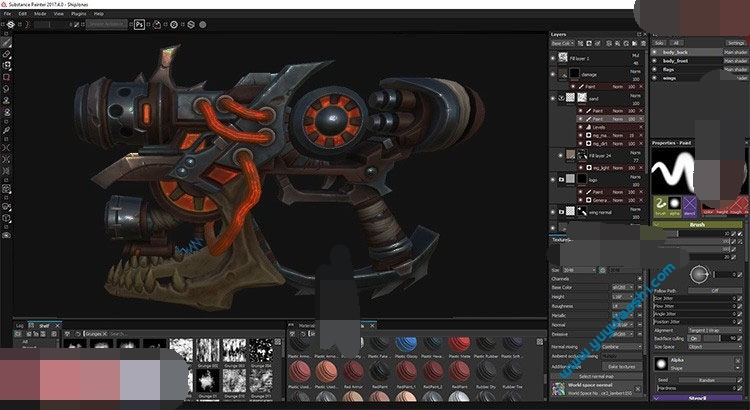This screenshot has width=750, height=410.
Task: Toggle visibility of the logo folder layer
Action: coord(553,179)
